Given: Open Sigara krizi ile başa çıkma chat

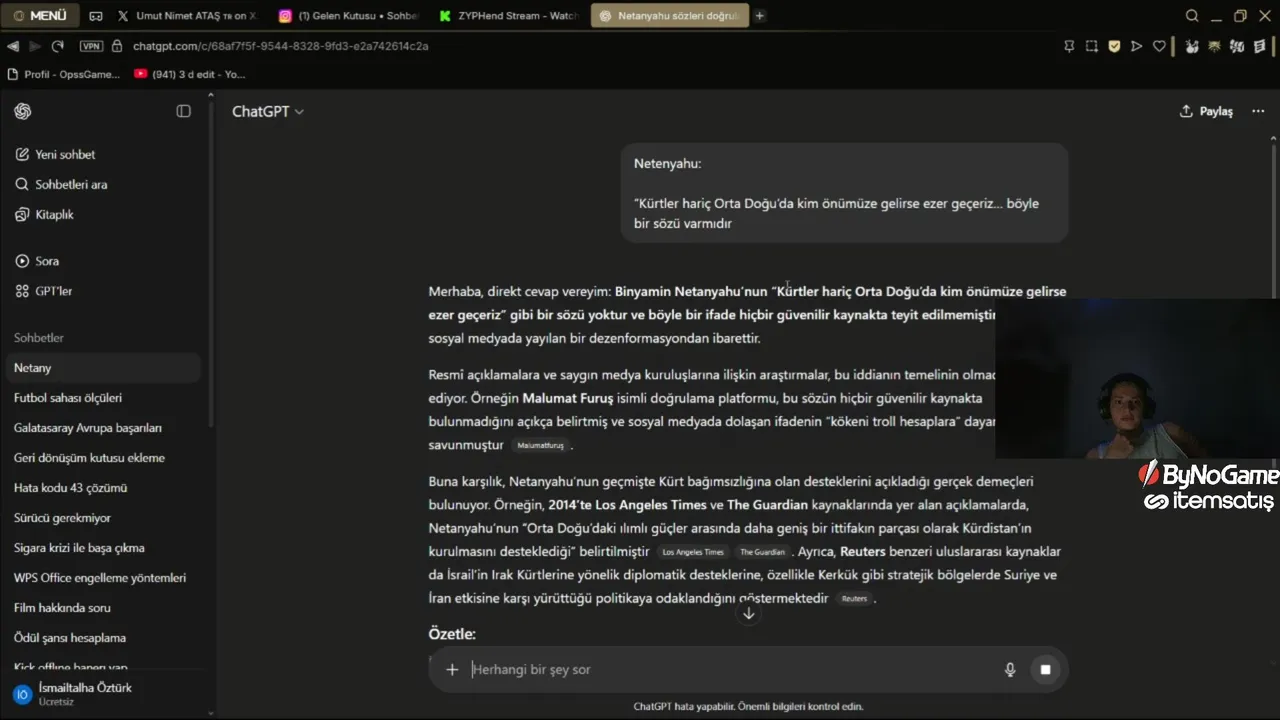Looking at the screenshot, I should pyautogui.click(x=104, y=548).
